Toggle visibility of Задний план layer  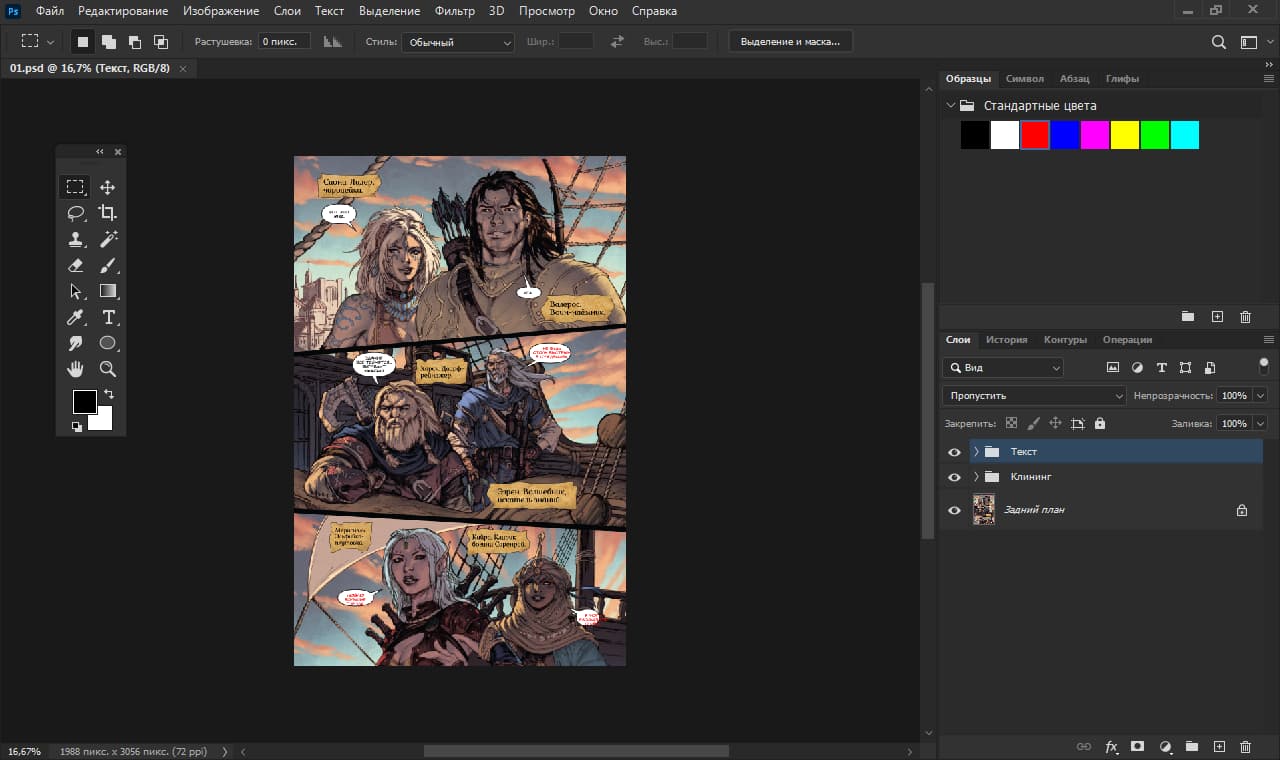[954, 510]
